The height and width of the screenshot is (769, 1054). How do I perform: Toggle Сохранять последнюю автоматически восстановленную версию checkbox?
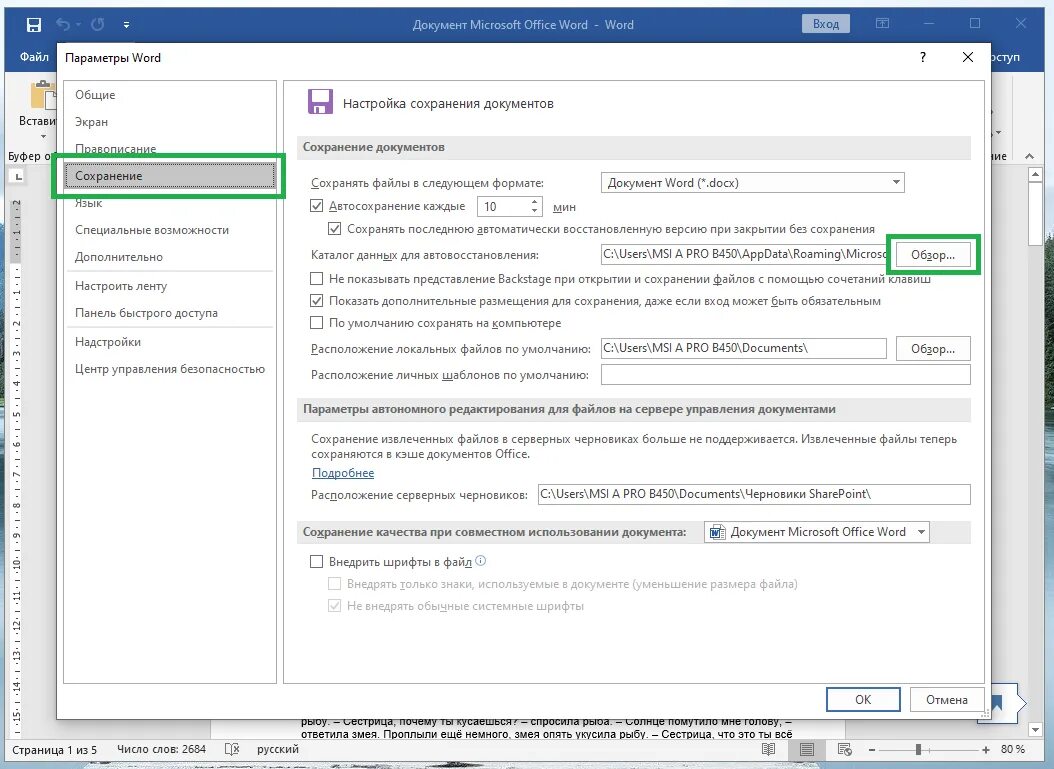point(335,229)
